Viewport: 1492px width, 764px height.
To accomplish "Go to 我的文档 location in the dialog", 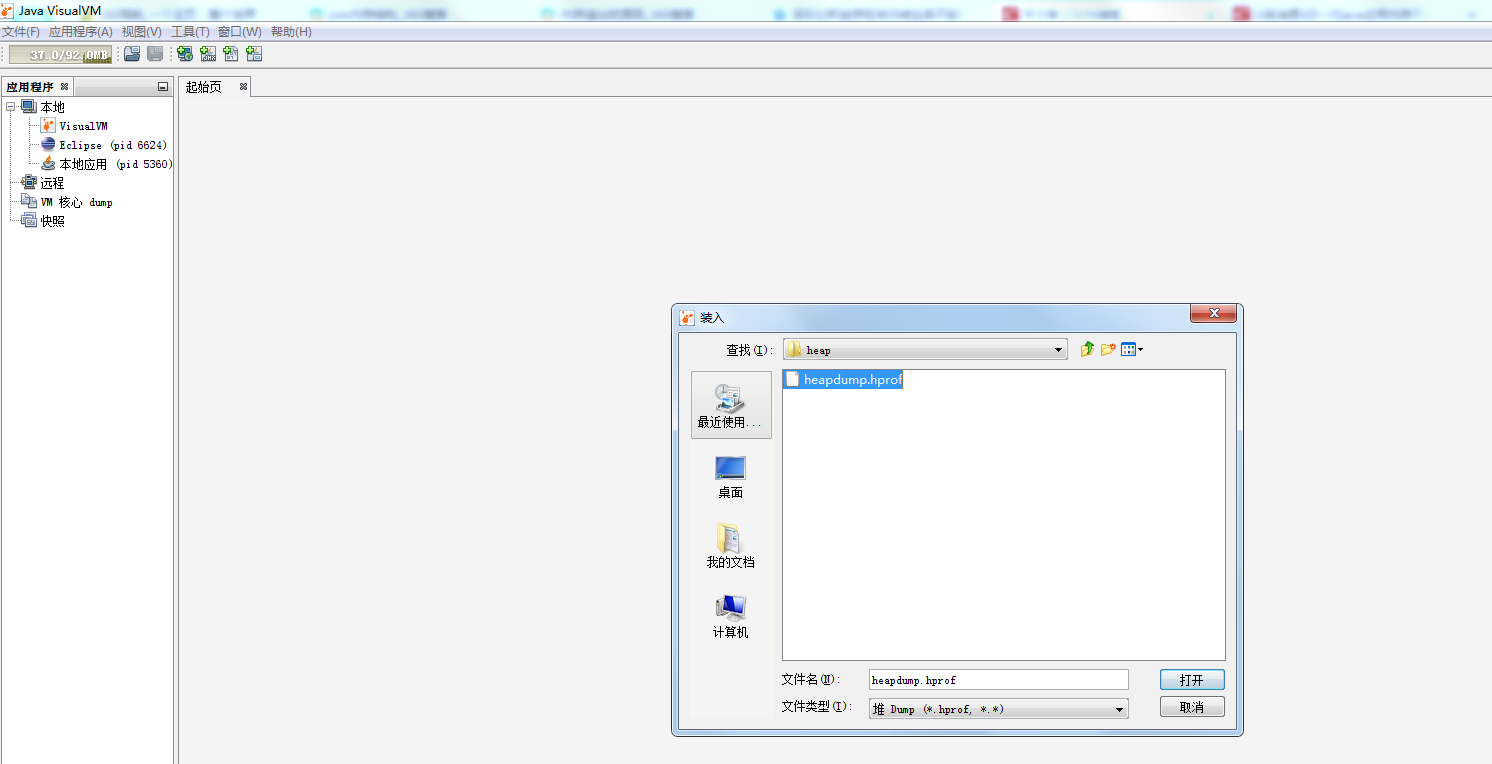I will (730, 546).
